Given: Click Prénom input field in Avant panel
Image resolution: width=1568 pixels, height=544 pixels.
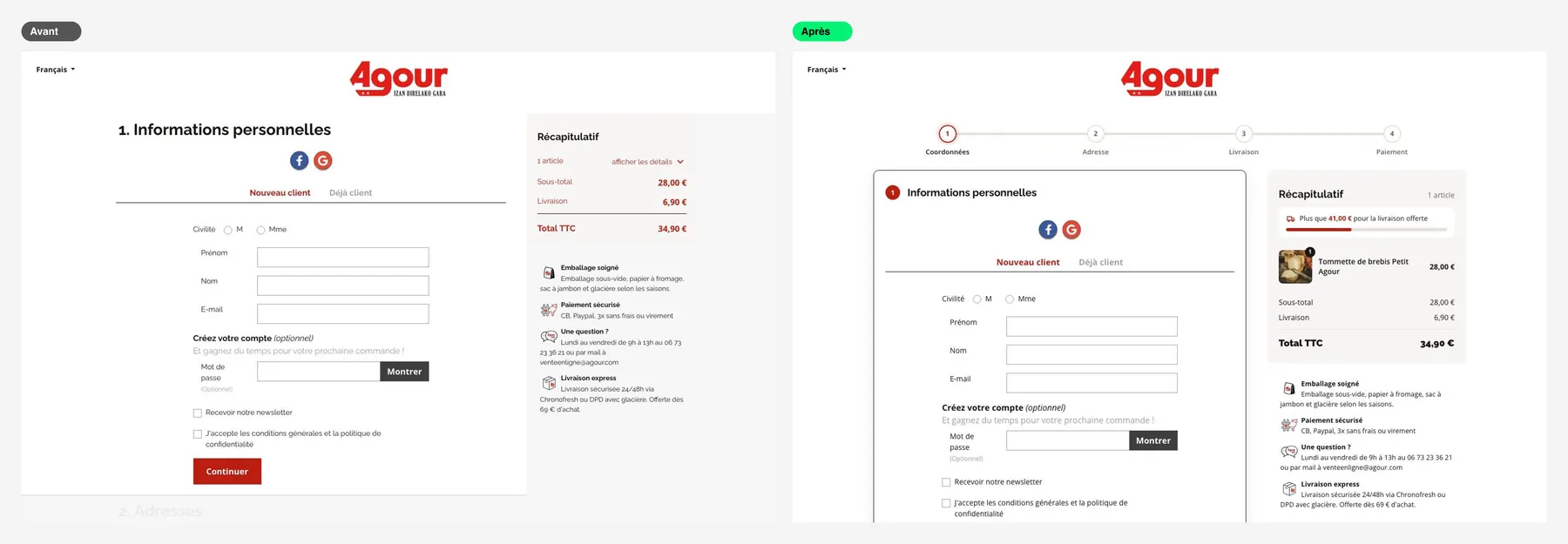Looking at the screenshot, I should point(343,258).
